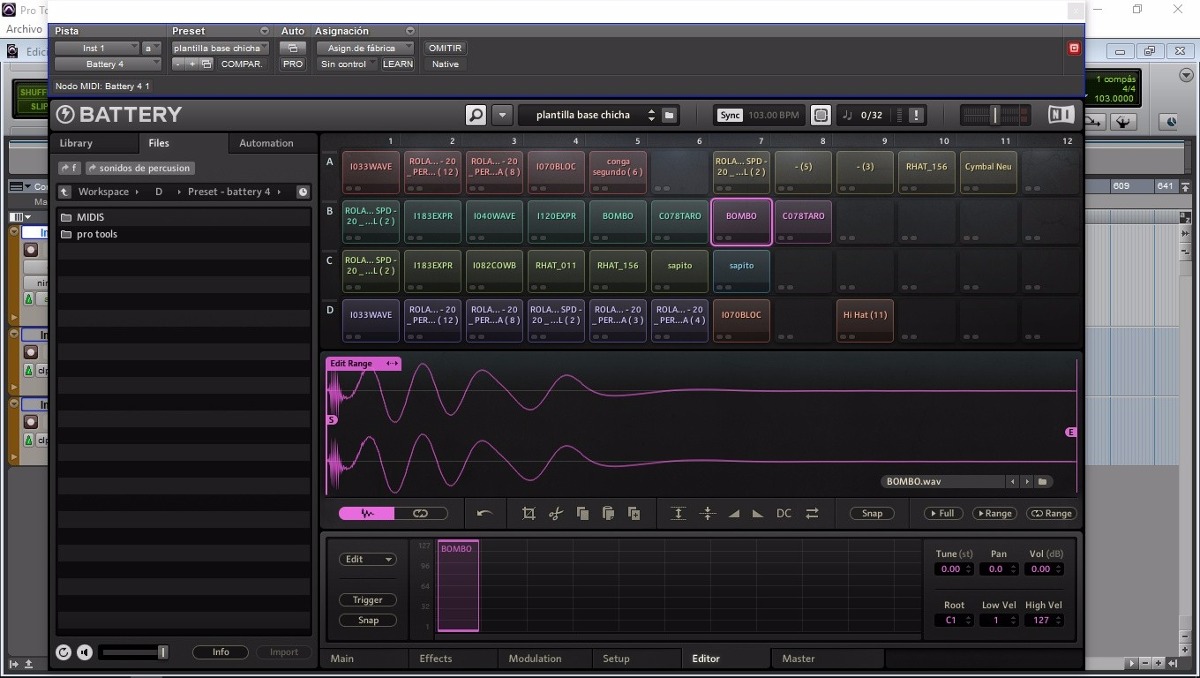Paste audio into the waveform
1200x678 pixels.
pos(608,513)
